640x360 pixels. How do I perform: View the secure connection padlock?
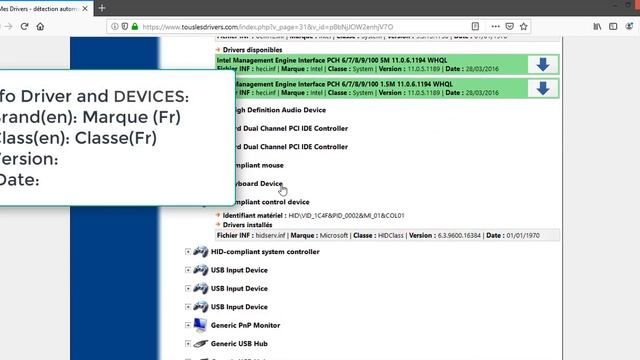(135, 27)
